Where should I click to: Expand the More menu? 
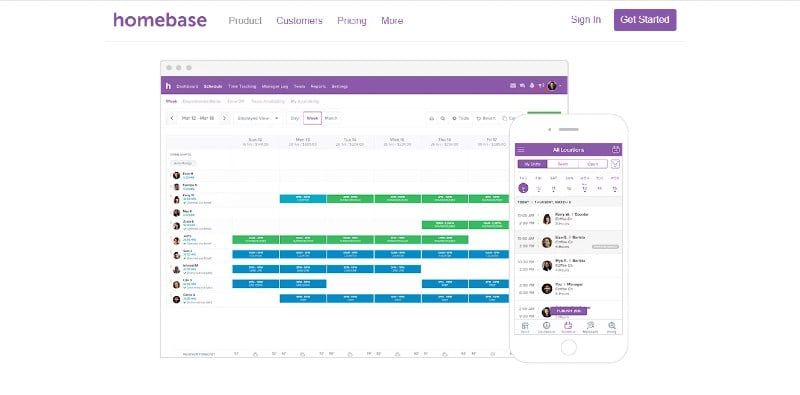click(392, 20)
